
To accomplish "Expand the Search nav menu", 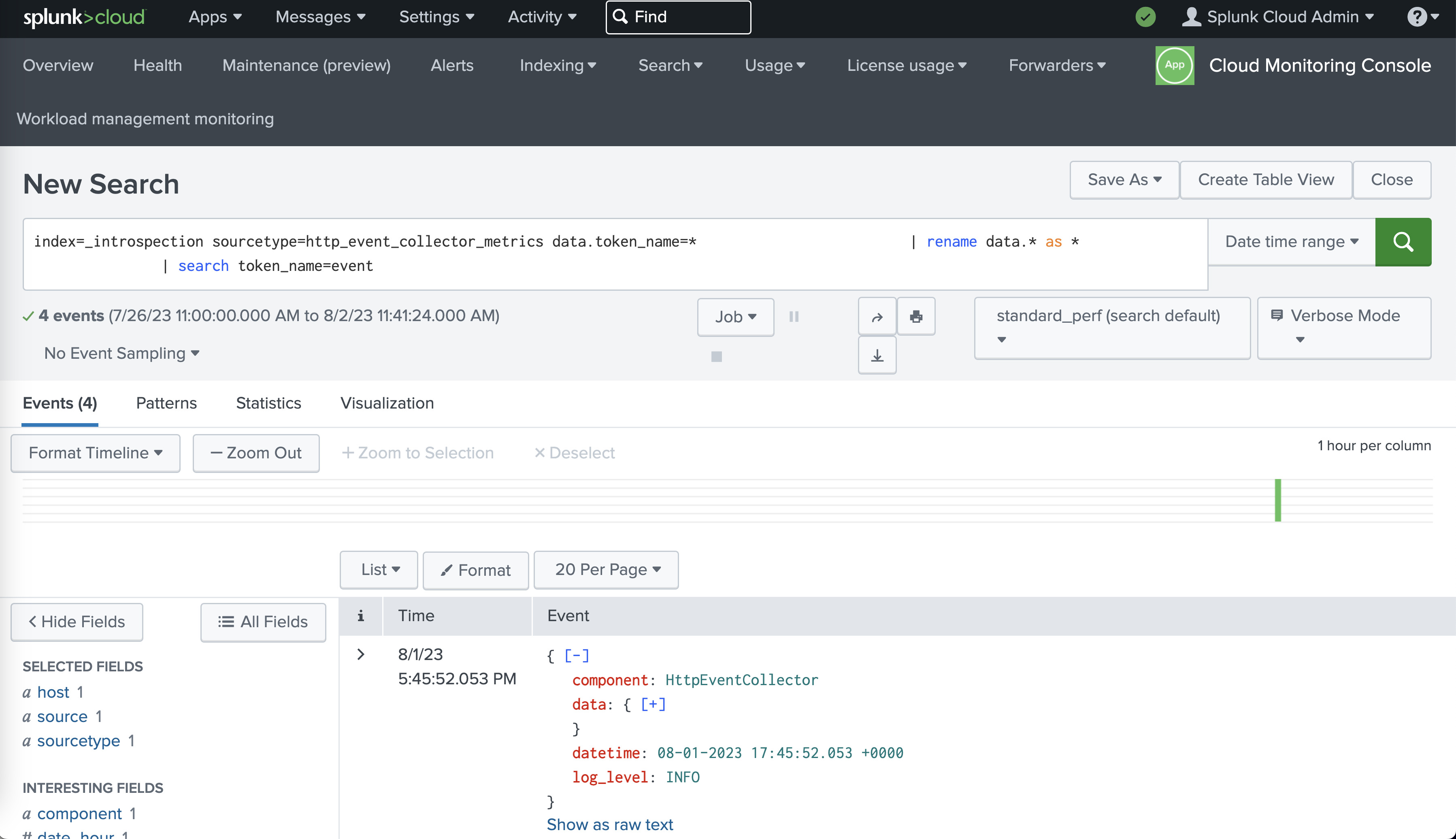I will [670, 65].
